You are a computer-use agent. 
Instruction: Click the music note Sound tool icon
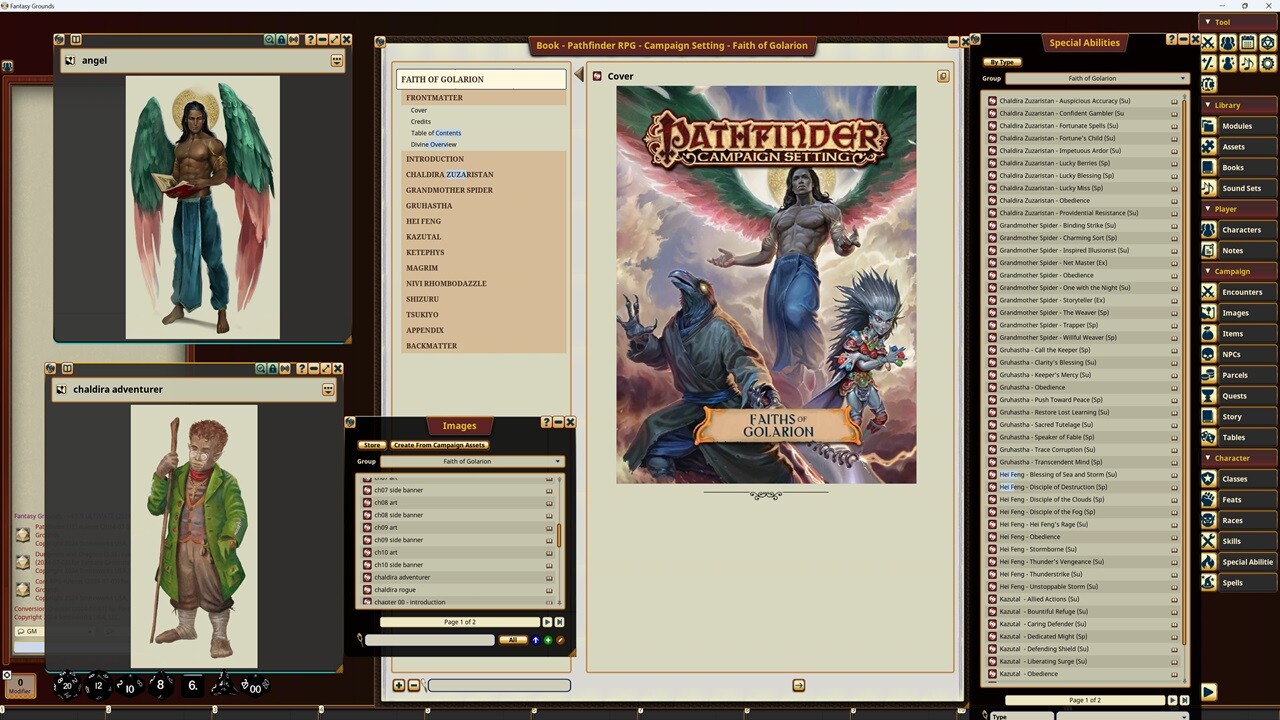pyautogui.click(x=1247, y=63)
